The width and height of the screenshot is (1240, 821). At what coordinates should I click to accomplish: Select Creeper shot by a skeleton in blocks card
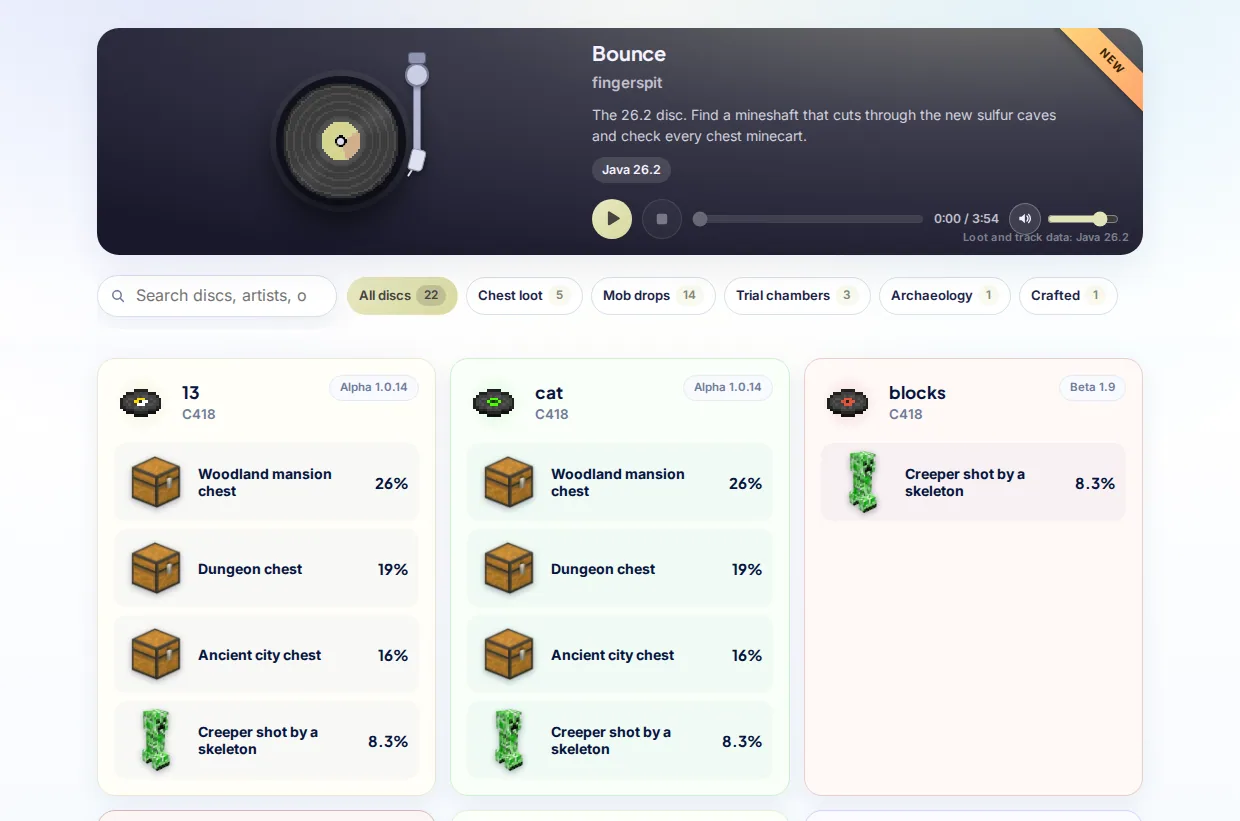965,483
